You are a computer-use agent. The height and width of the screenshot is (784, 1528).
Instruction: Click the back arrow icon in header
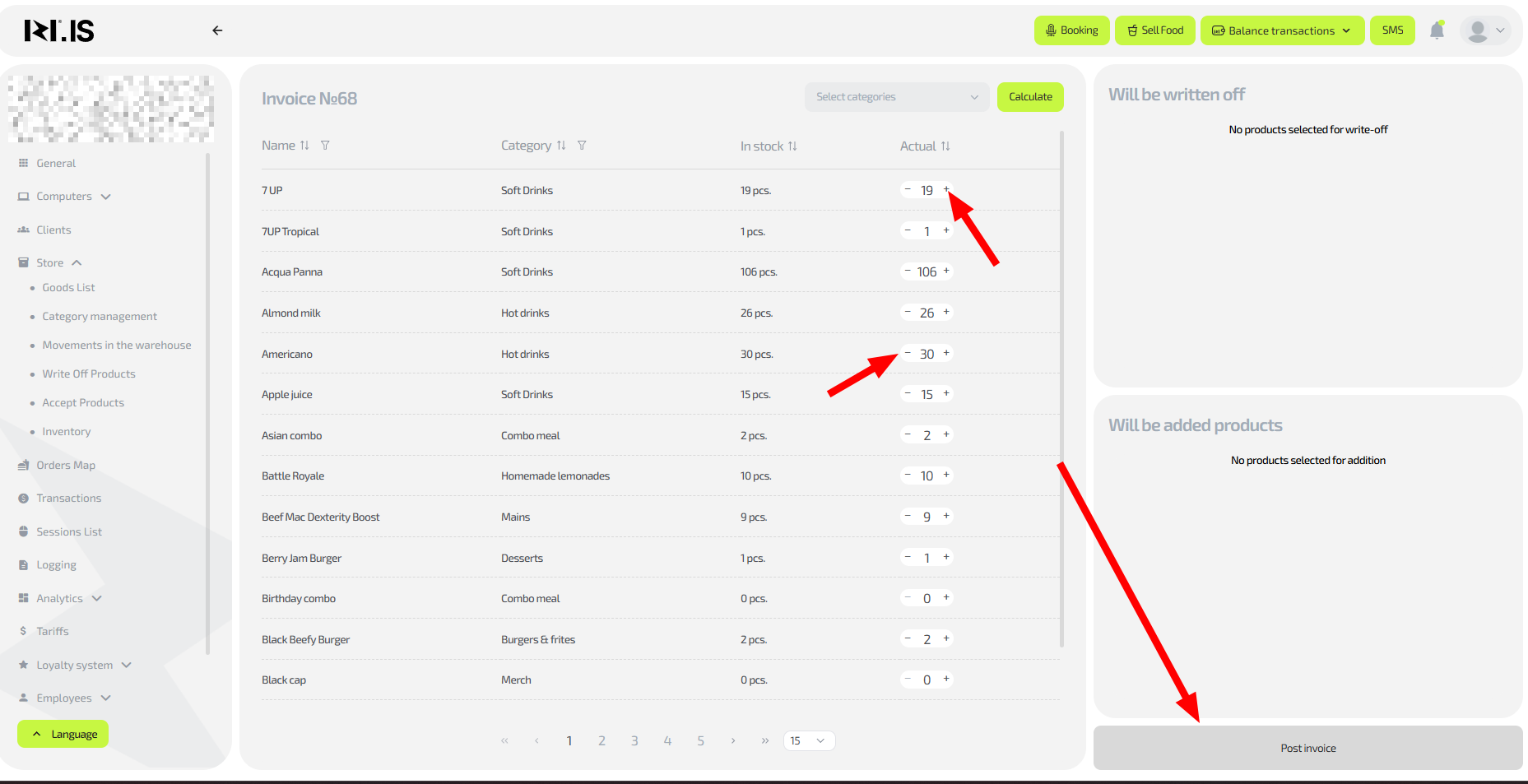(217, 30)
